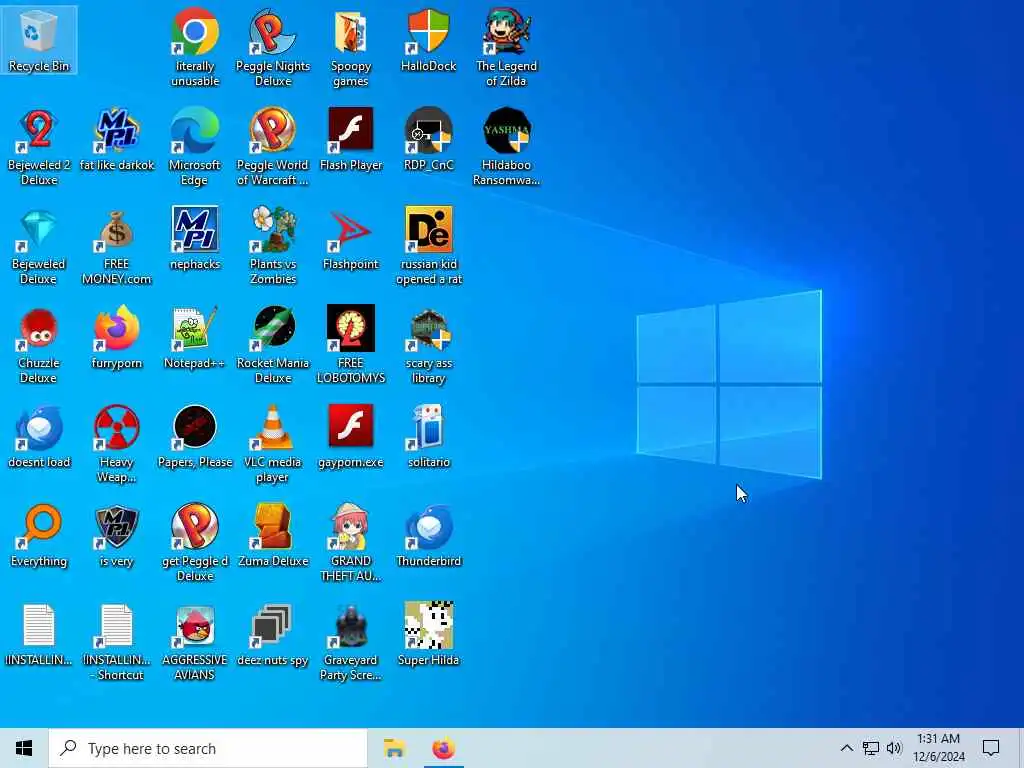Select The Legend of Zilda shortcut
The width and height of the screenshot is (1024, 768).
click(x=506, y=48)
